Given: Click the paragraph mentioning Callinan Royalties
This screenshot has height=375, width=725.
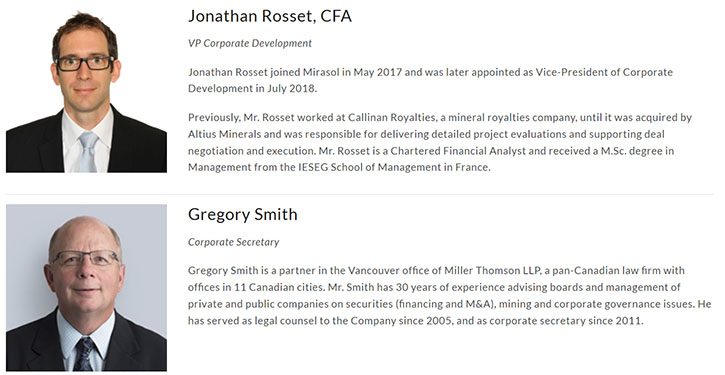Looking at the screenshot, I should pos(440,142).
